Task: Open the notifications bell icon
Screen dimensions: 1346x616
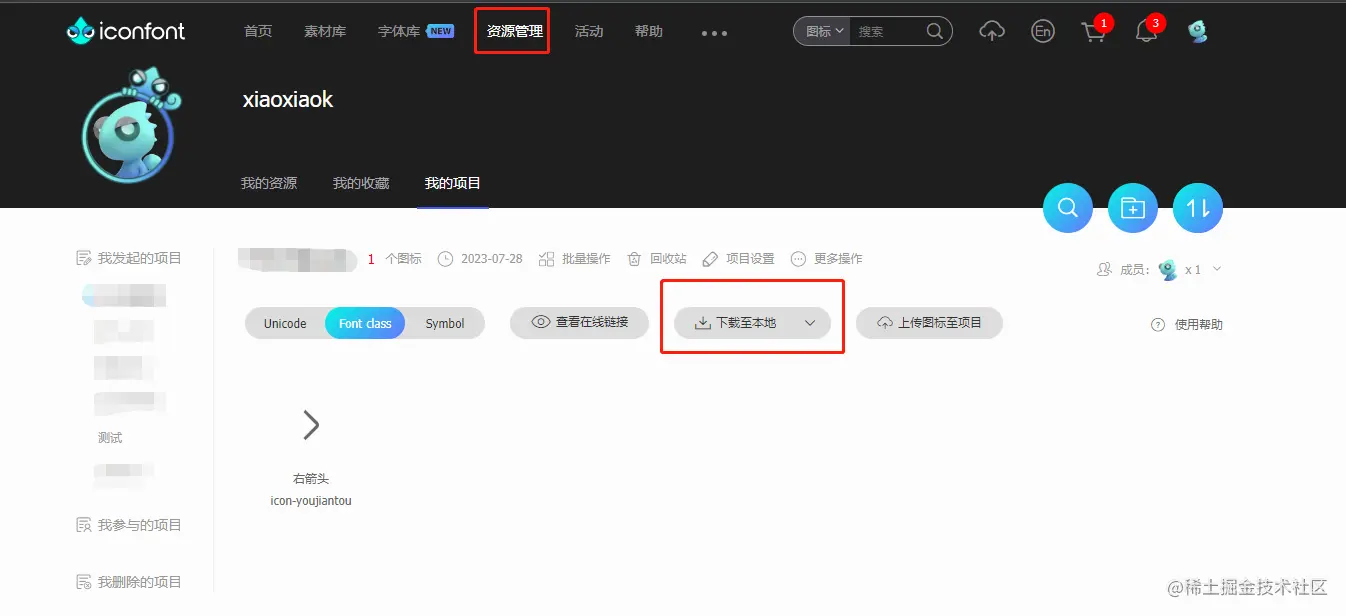Action: (x=1146, y=32)
